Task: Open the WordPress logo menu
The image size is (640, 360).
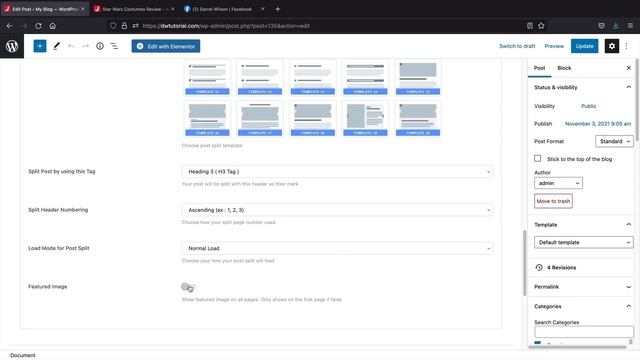Action: (x=12, y=46)
